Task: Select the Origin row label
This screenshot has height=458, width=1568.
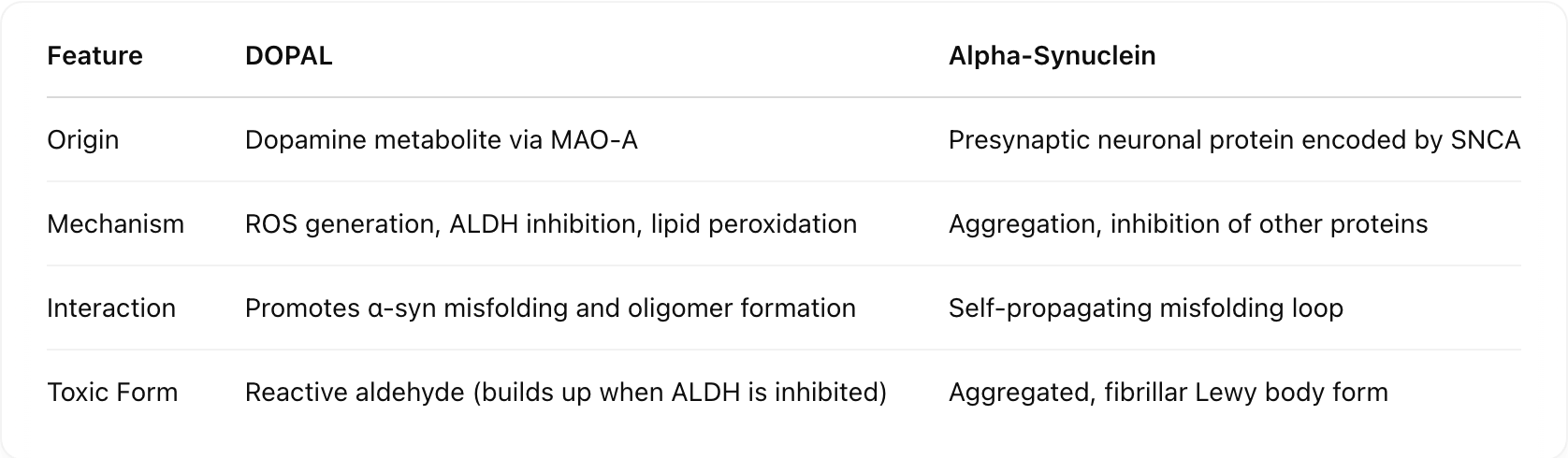Action: (x=83, y=140)
